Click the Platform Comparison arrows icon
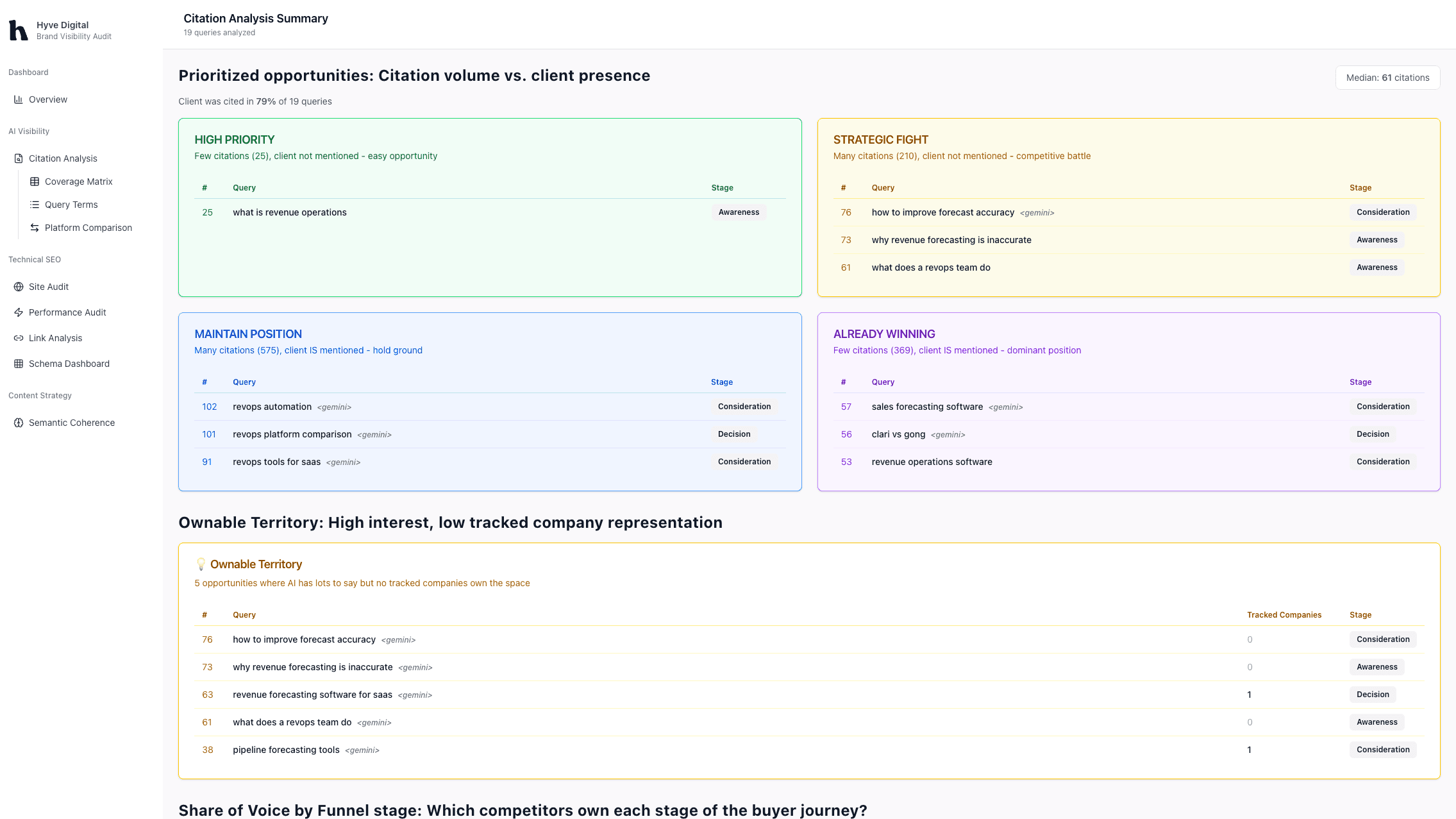This screenshot has width=1456, height=819. (x=35, y=228)
